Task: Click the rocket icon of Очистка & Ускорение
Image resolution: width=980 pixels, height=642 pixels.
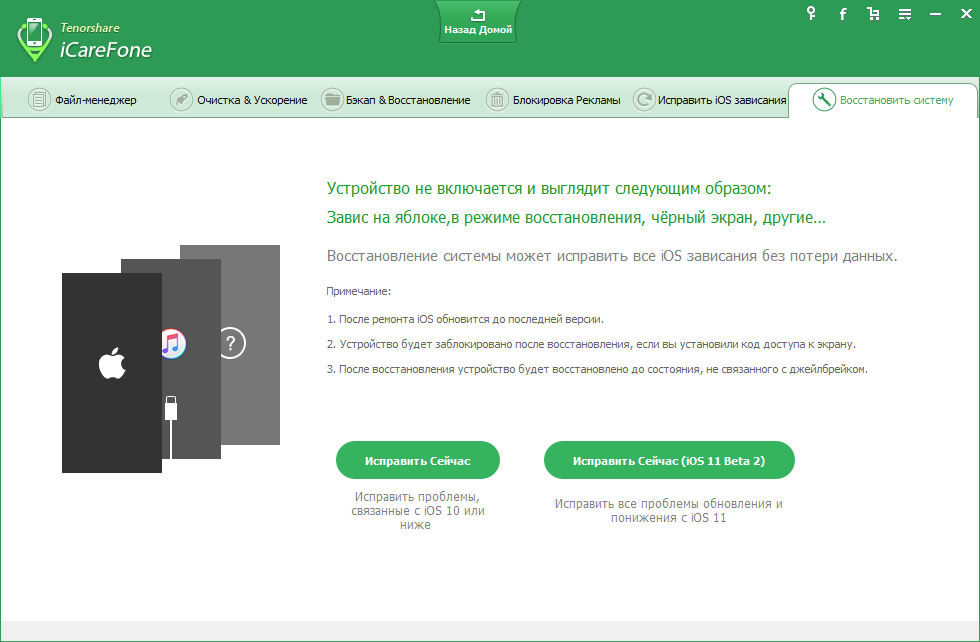Action: click(x=181, y=100)
